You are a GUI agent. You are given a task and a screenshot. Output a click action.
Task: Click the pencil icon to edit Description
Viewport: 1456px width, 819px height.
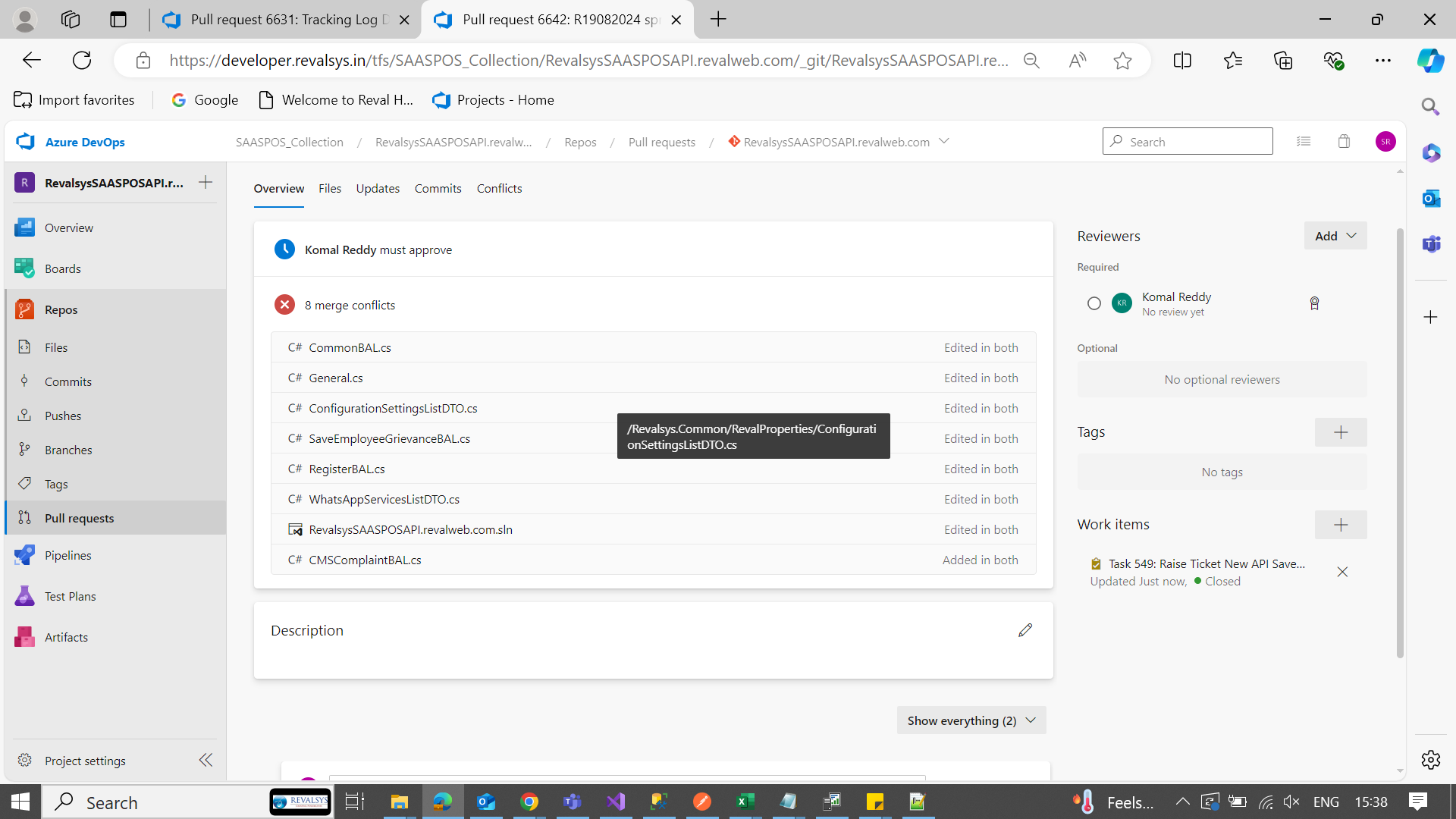pos(1025,630)
